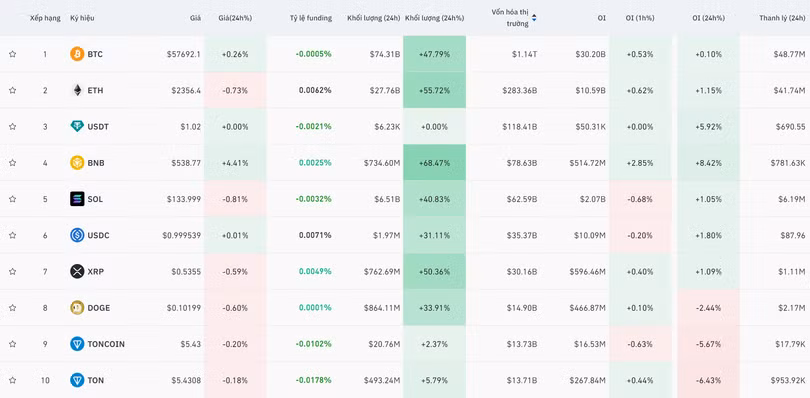Sort by OI (1h%) column header
The width and height of the screenshot is (810, 398).
640,18
